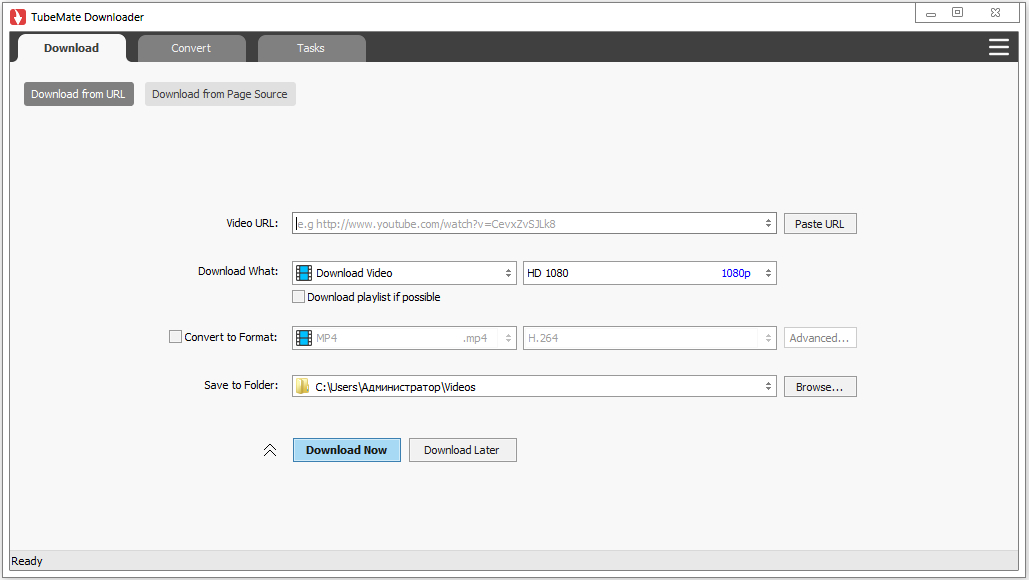Switch to the Tasks tab
The height and width of the screenshot is (580, 1029).
click(311, 48)
